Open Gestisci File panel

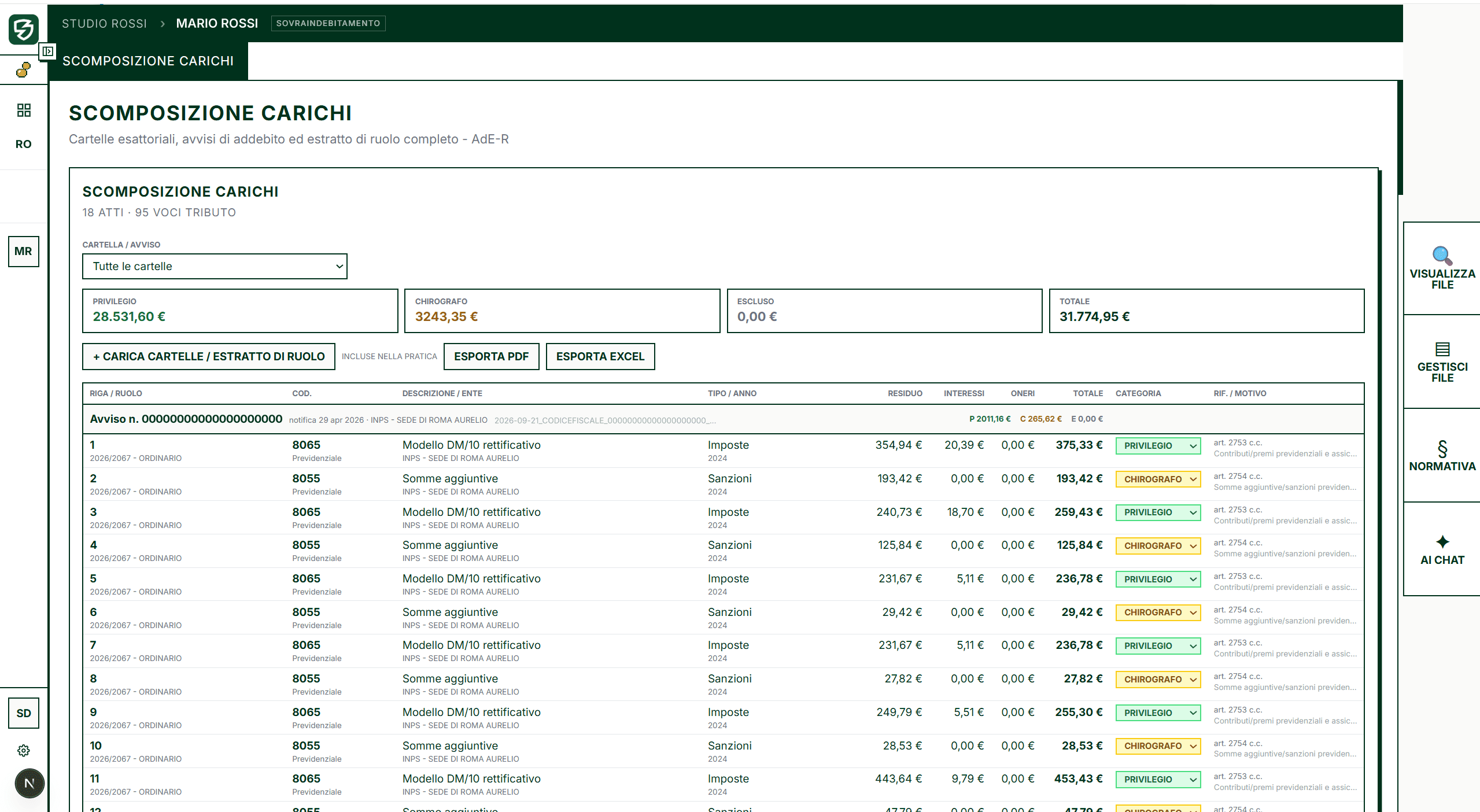coord(1442,362)
